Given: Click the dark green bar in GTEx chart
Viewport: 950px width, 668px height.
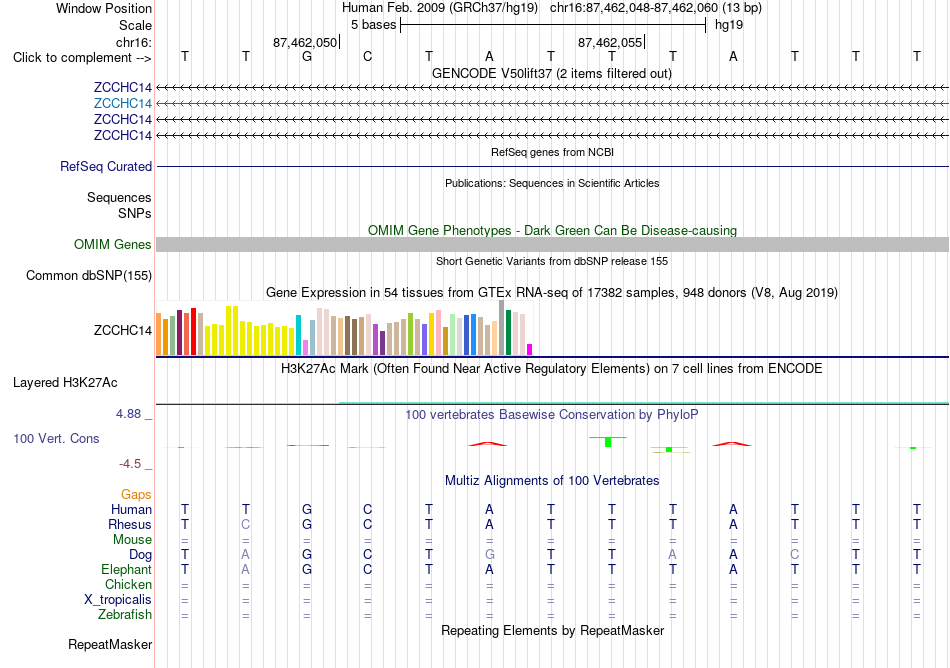Looking at the screenshot, I should point(509,332).
